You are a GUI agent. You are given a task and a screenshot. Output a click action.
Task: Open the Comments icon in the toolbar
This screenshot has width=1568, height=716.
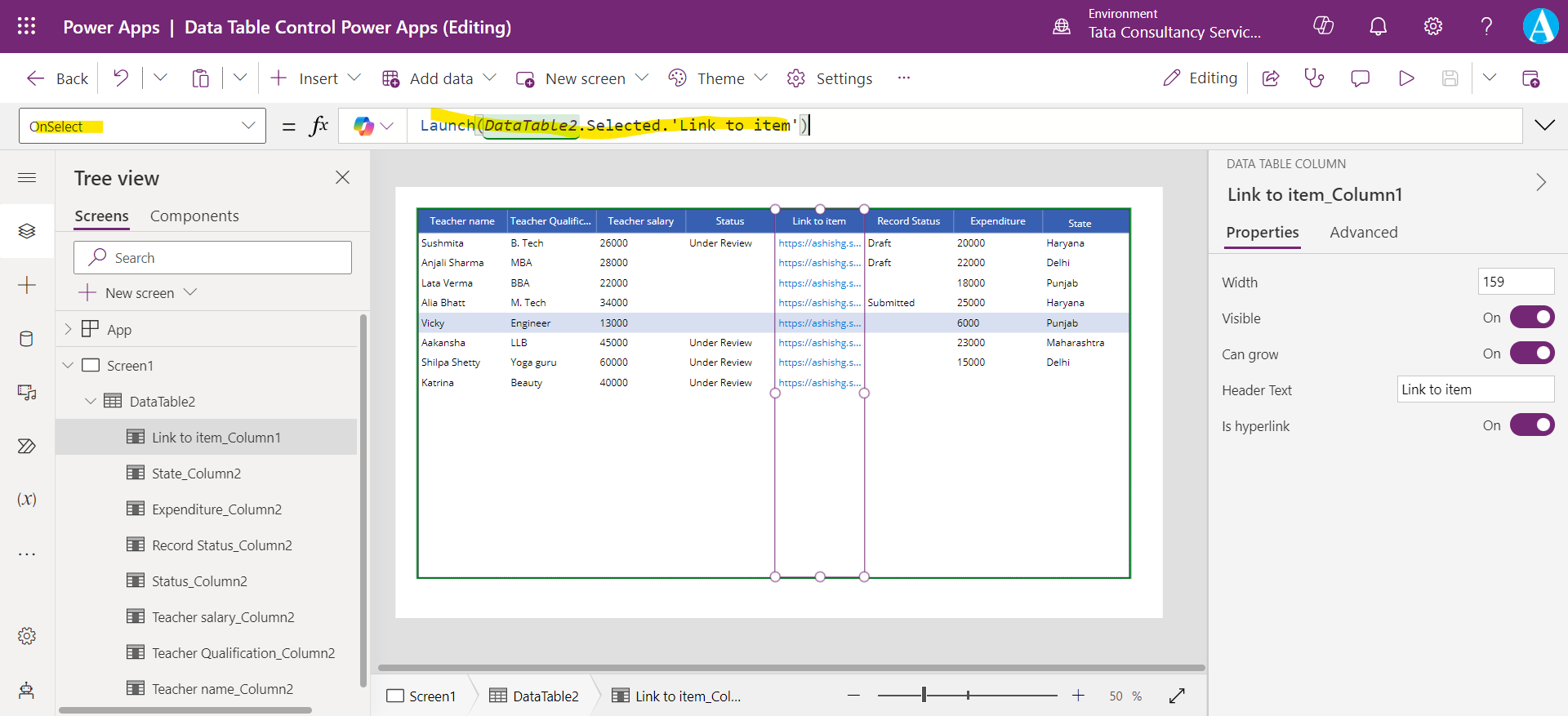(1360, 78)
